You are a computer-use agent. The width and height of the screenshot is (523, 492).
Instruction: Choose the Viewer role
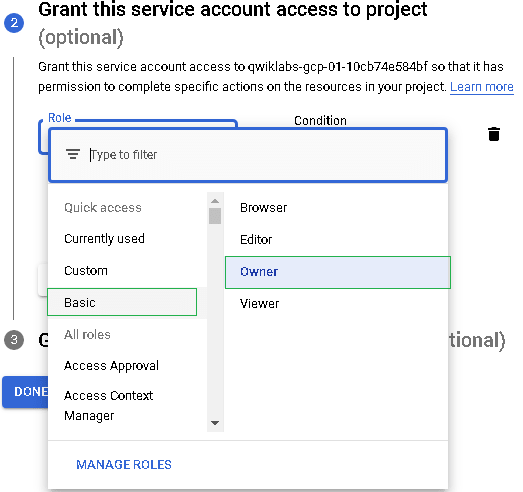(x=336, y=304)
